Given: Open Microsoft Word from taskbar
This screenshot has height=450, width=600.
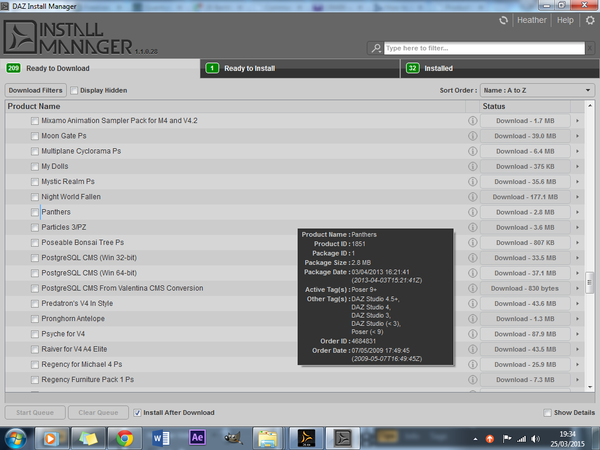Looking at the screenshot, I should click(161, 438).
